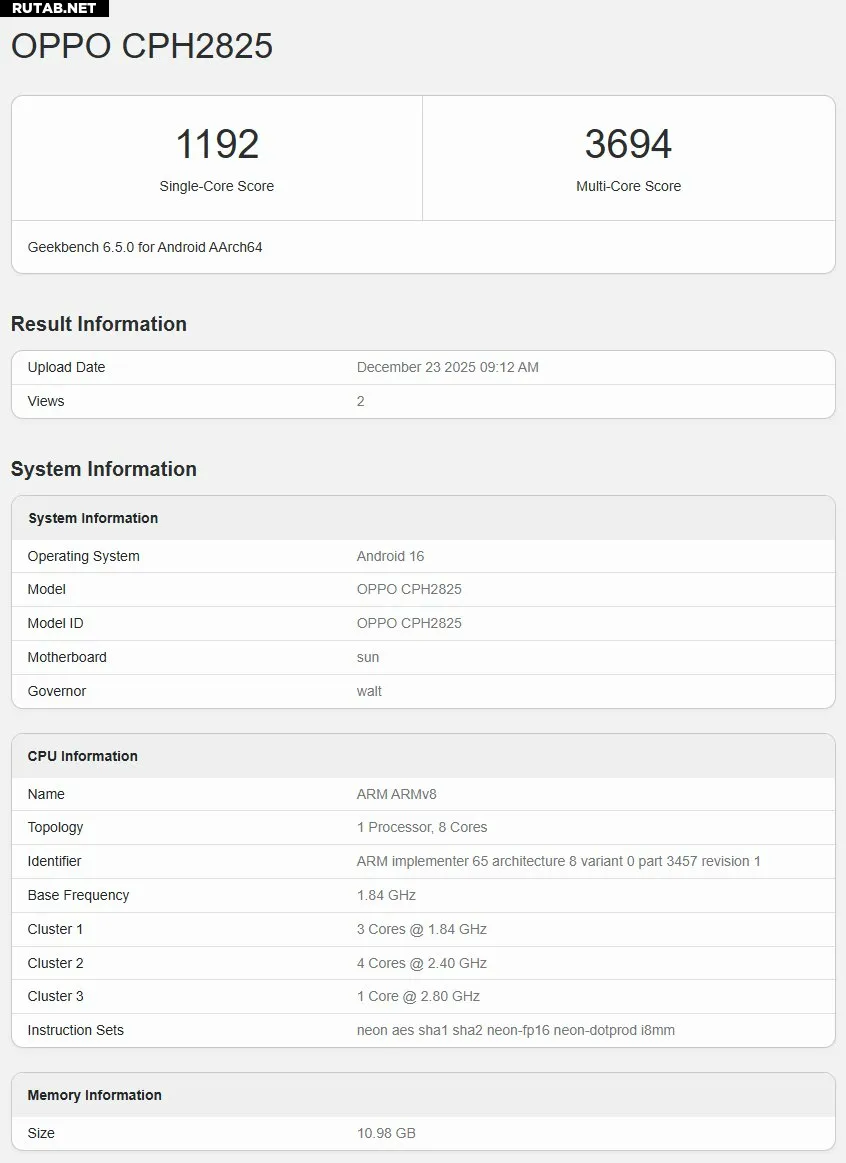Click the RUTAB.NET watermark label
This screenshot has height=1163, width=846.
click(54, 8)
